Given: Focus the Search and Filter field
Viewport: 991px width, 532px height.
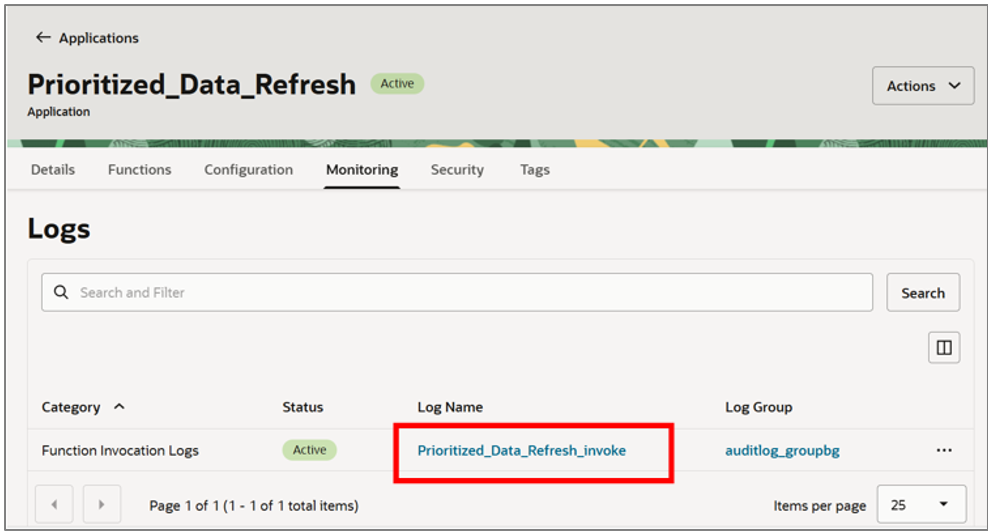Looking at the screenshot, I should click(470, 292).
